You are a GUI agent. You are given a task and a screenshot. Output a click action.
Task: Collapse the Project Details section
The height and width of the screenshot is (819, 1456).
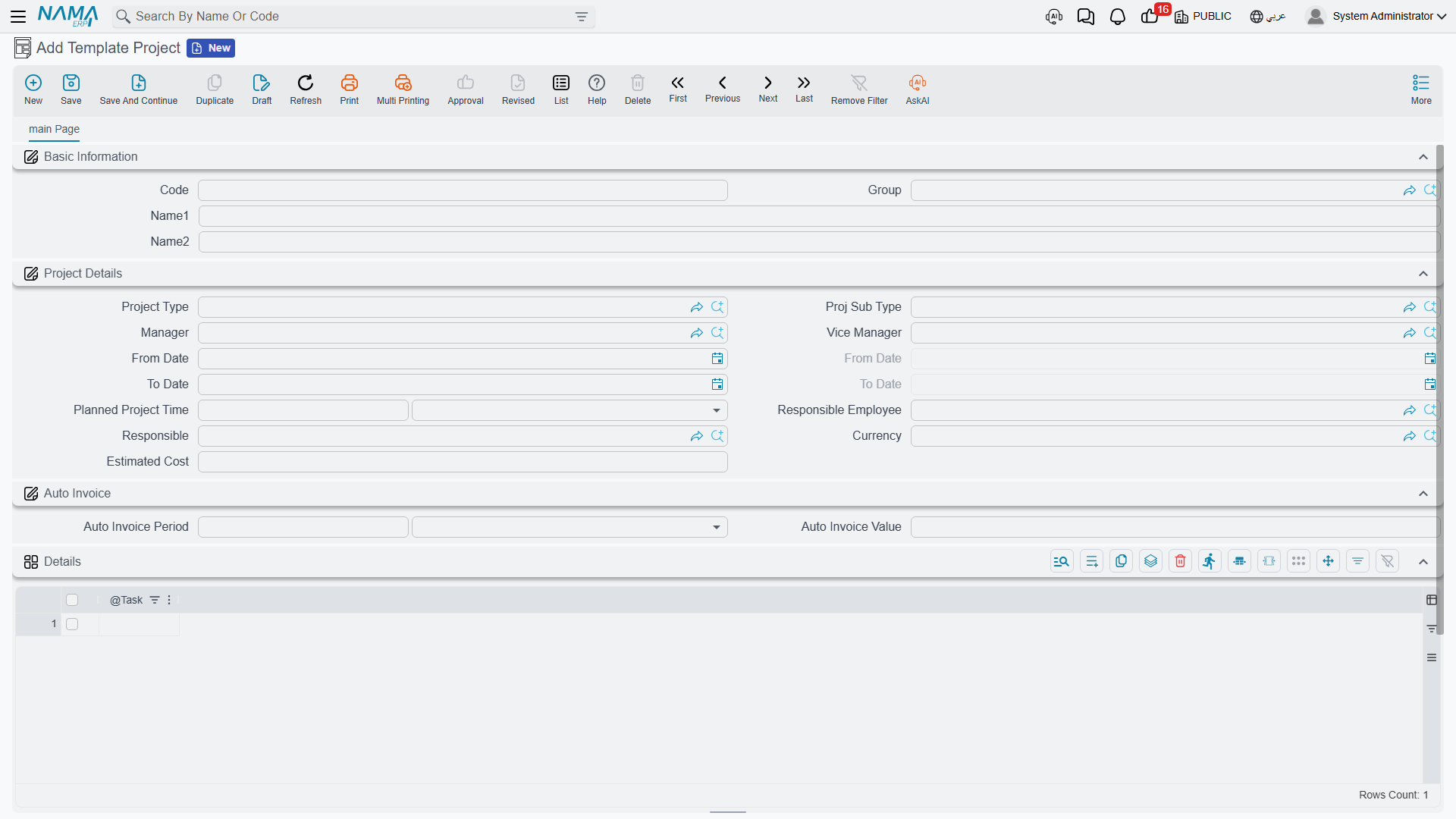(1423, 274)
